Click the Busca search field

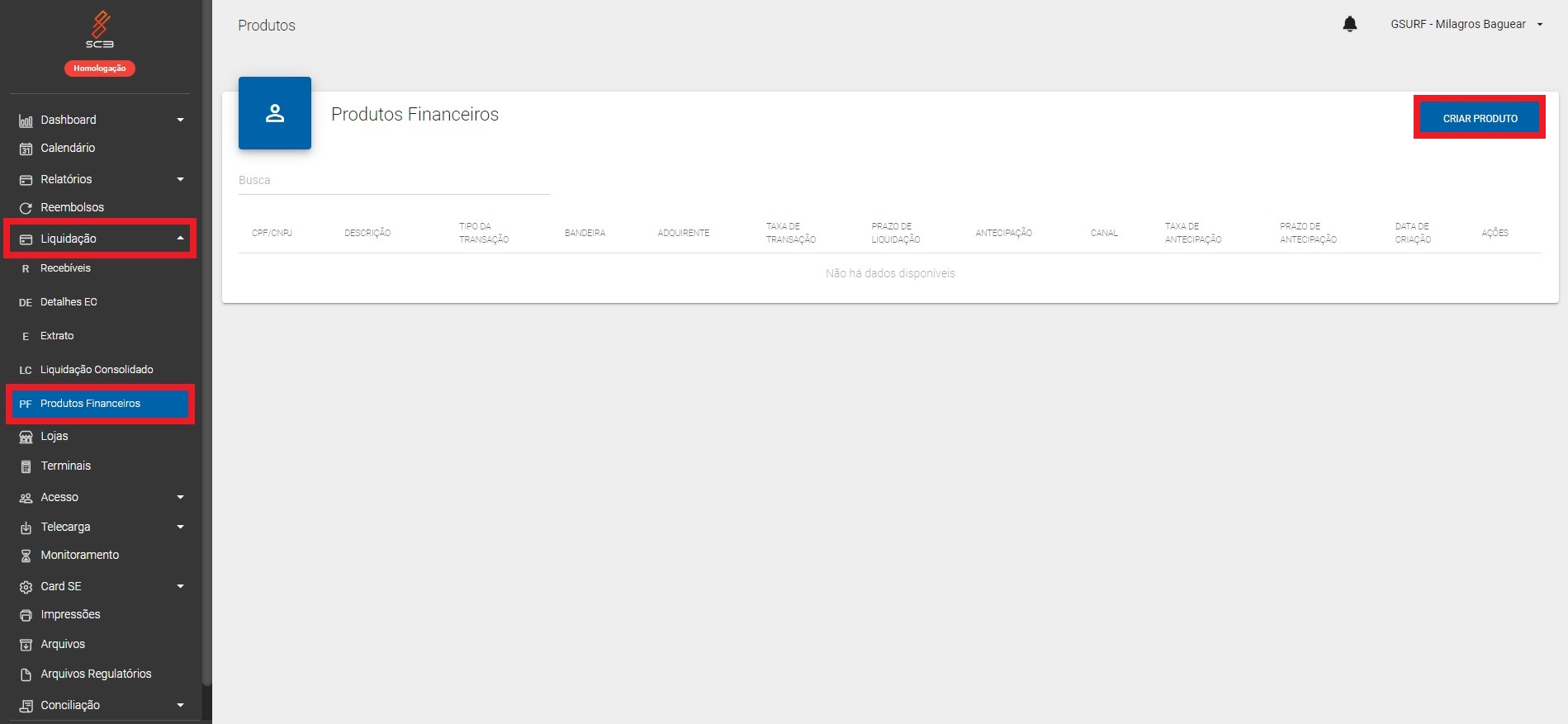click(394, 181)
